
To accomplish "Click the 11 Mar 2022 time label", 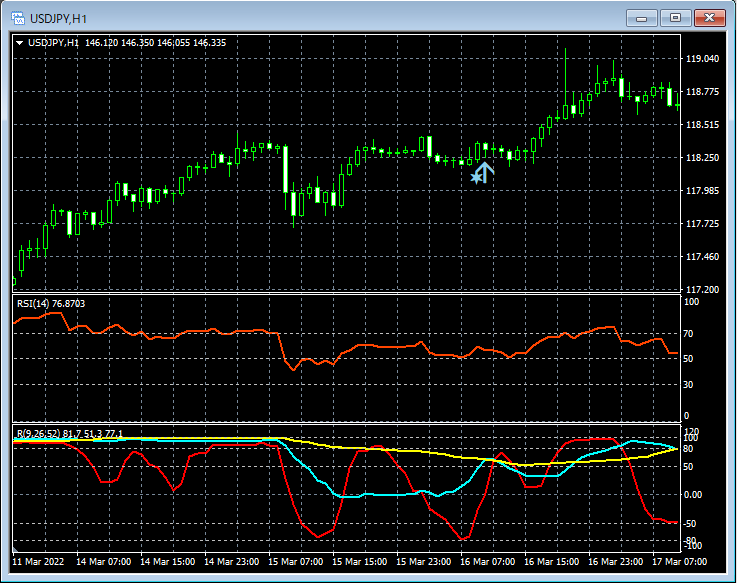I will coord(40,562).
